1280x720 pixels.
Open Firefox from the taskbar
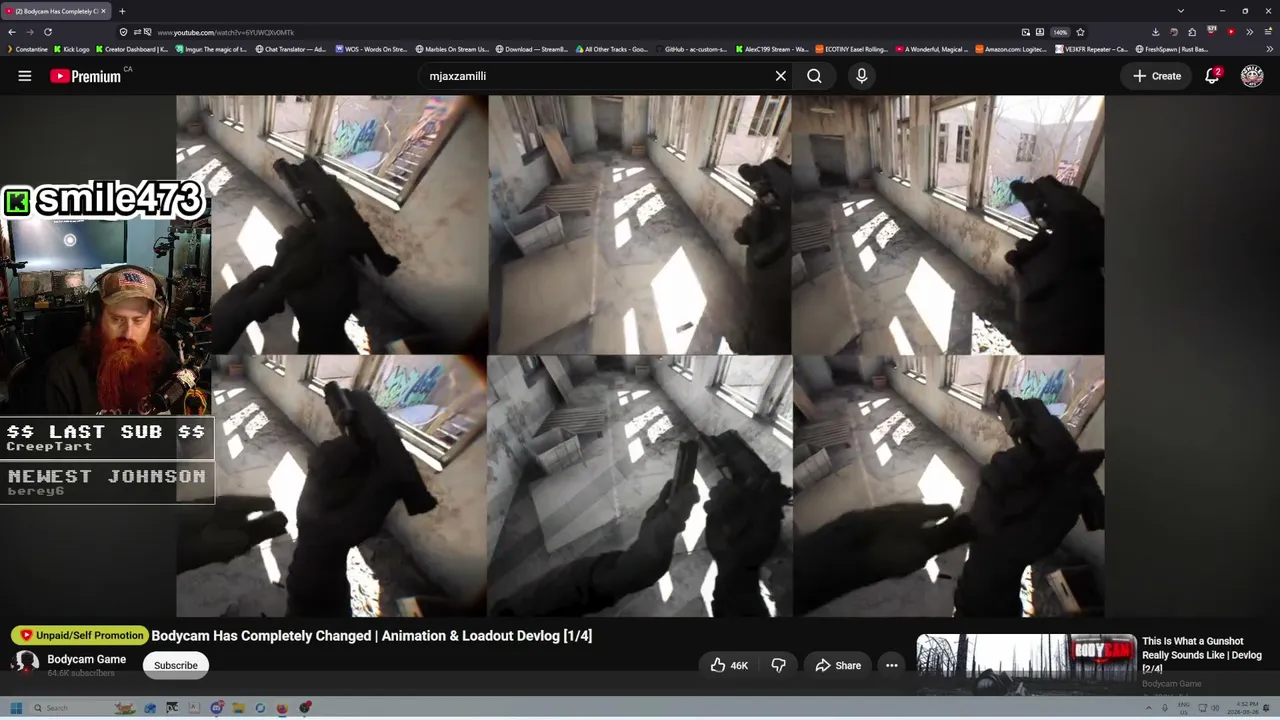pos(282,708)
